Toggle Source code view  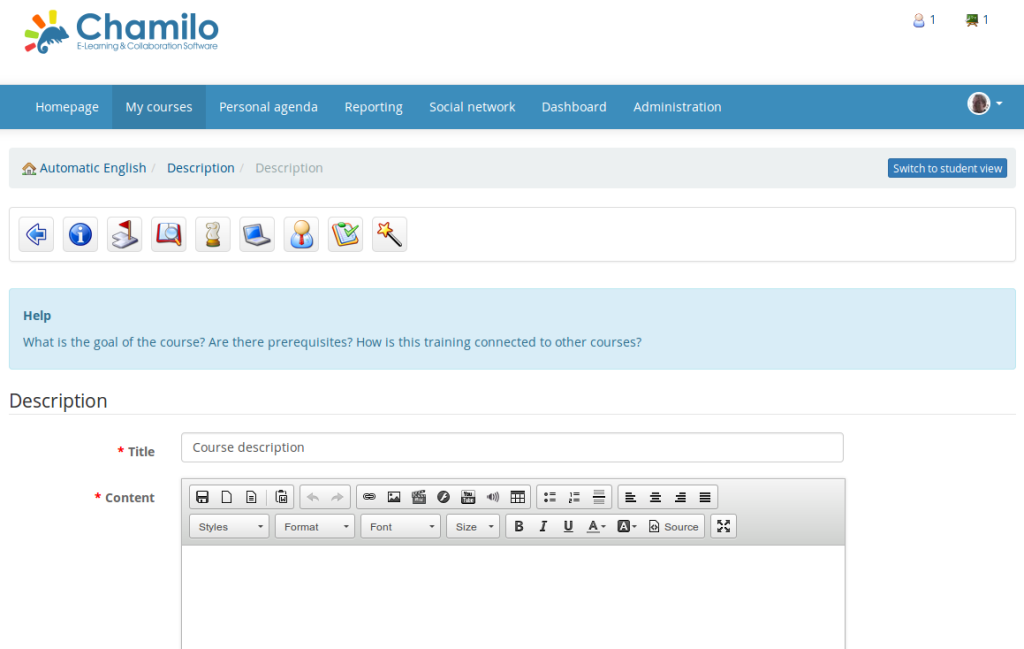[673, 526]
